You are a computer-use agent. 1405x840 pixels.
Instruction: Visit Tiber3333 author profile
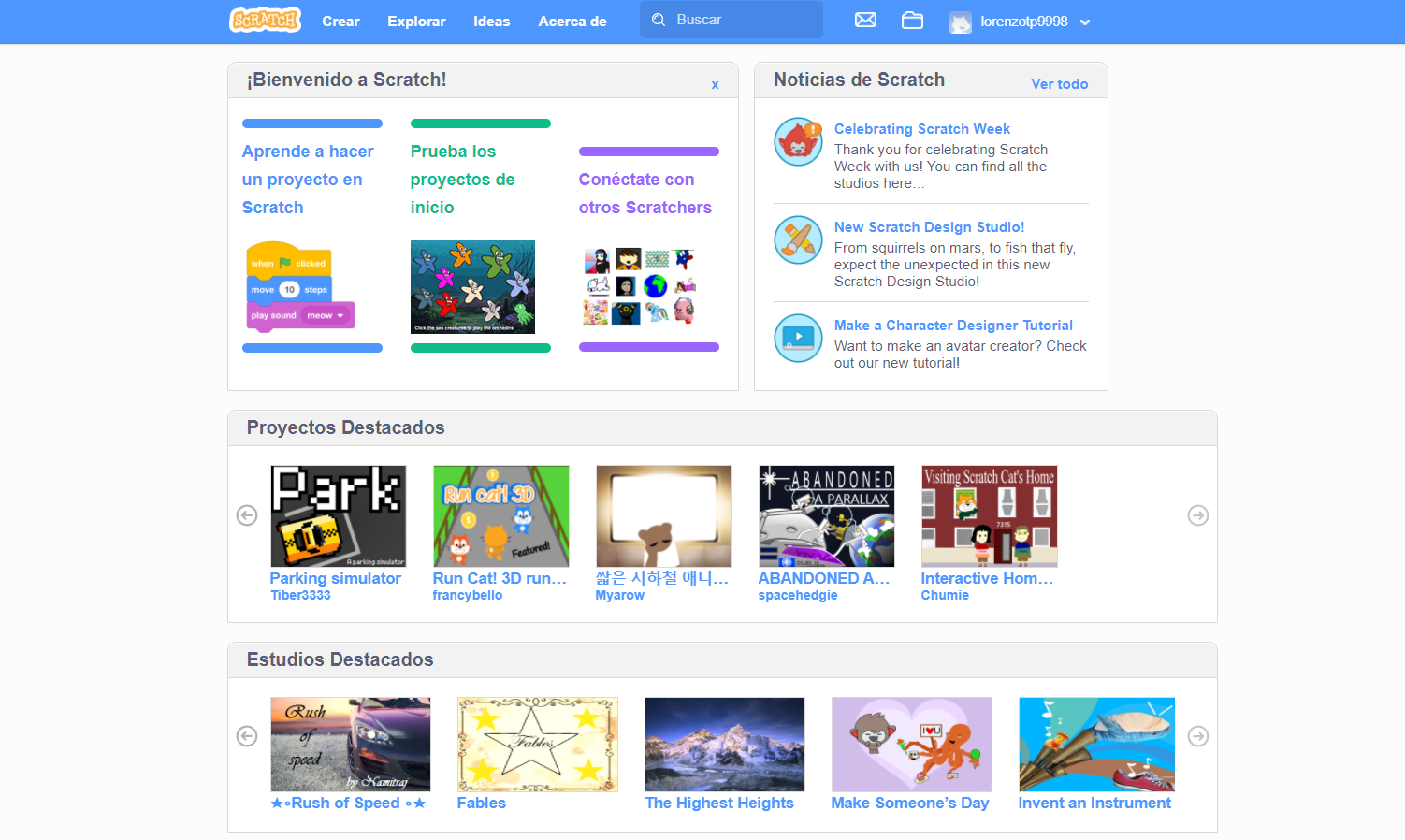(300, 595)
